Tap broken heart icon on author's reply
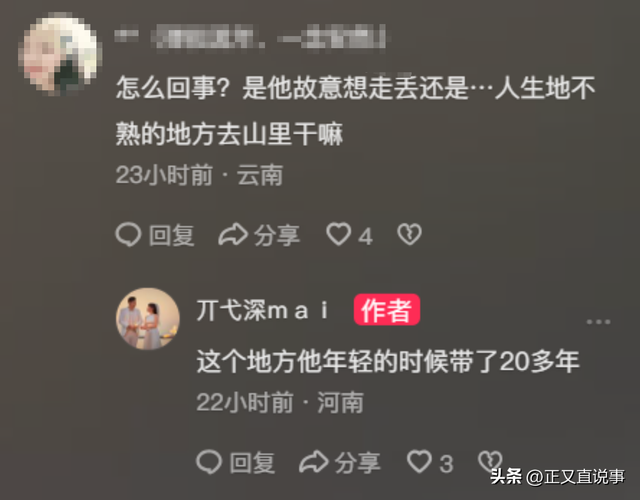The height and width of the screenshot is (500, 640). click(490, 462)
